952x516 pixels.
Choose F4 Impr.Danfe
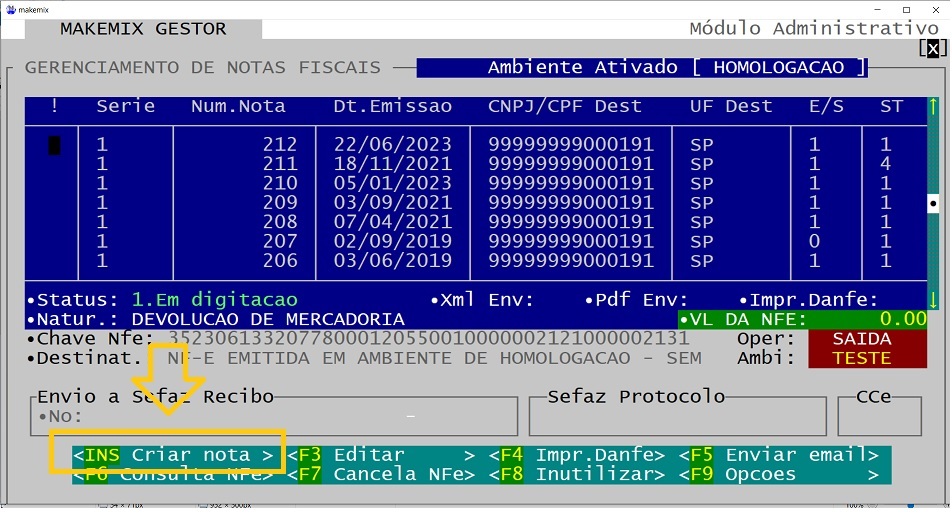coord(577,455)
